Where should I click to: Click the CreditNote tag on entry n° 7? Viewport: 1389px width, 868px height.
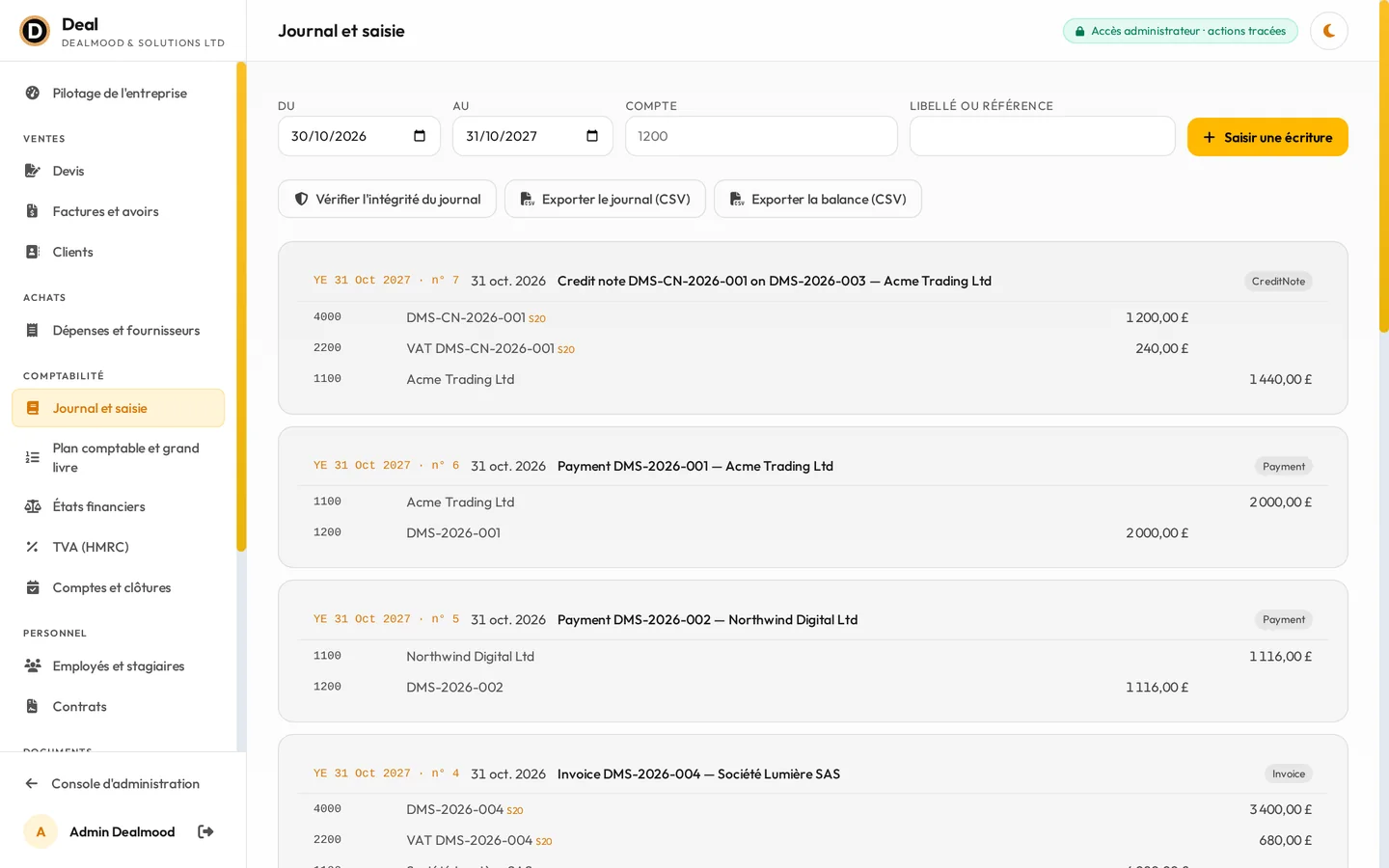coord(1278,282)
